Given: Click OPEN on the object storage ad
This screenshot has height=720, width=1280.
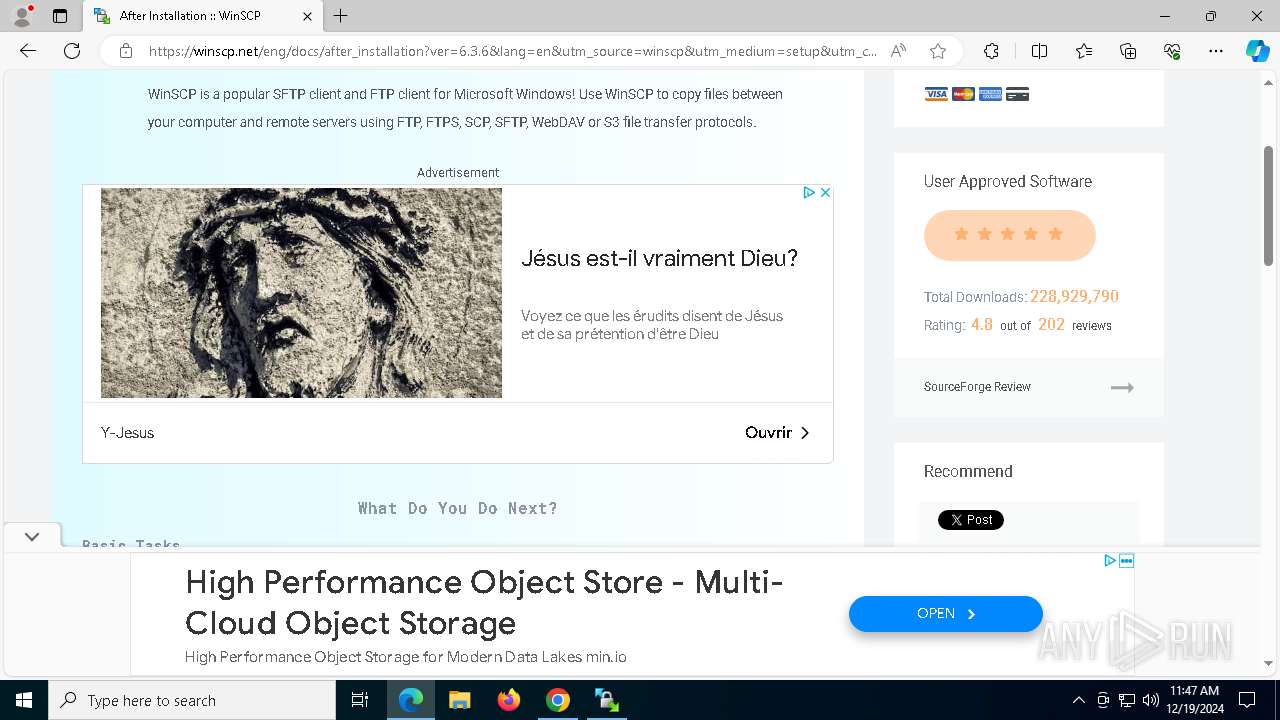Looking at the screenshot, I should pyautogui.click(x=946, y=614).
